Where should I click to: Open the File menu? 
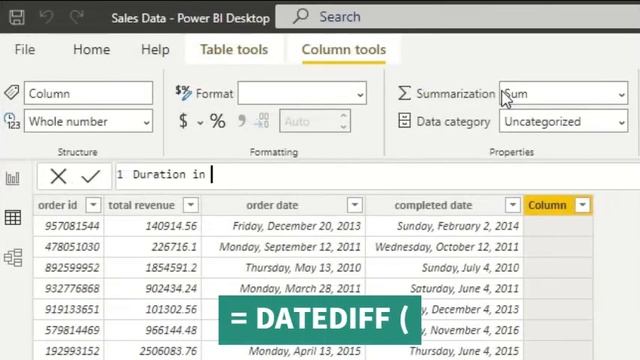[x=25, y=49]
